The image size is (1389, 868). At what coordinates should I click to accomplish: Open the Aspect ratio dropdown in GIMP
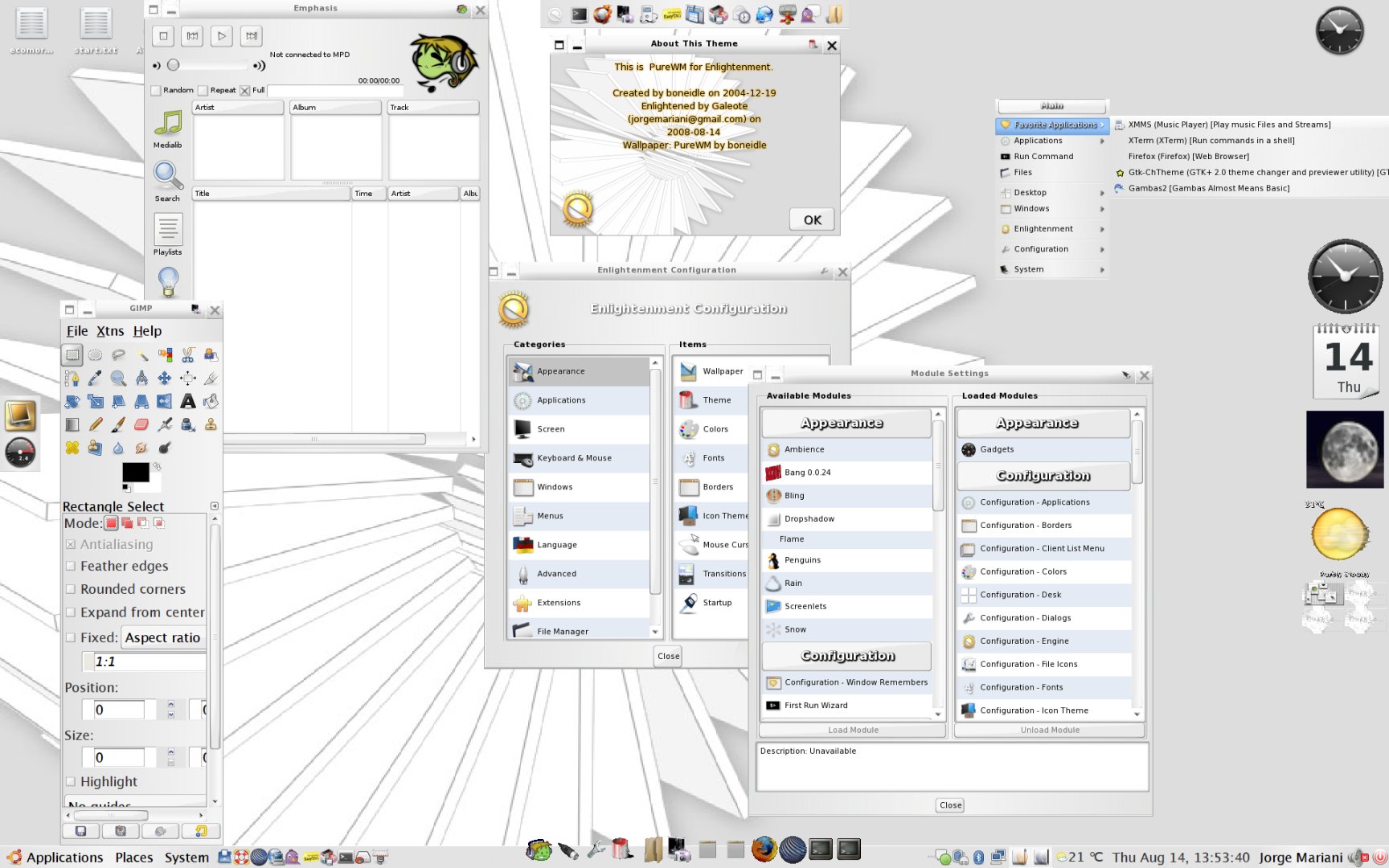click(165, 637)
